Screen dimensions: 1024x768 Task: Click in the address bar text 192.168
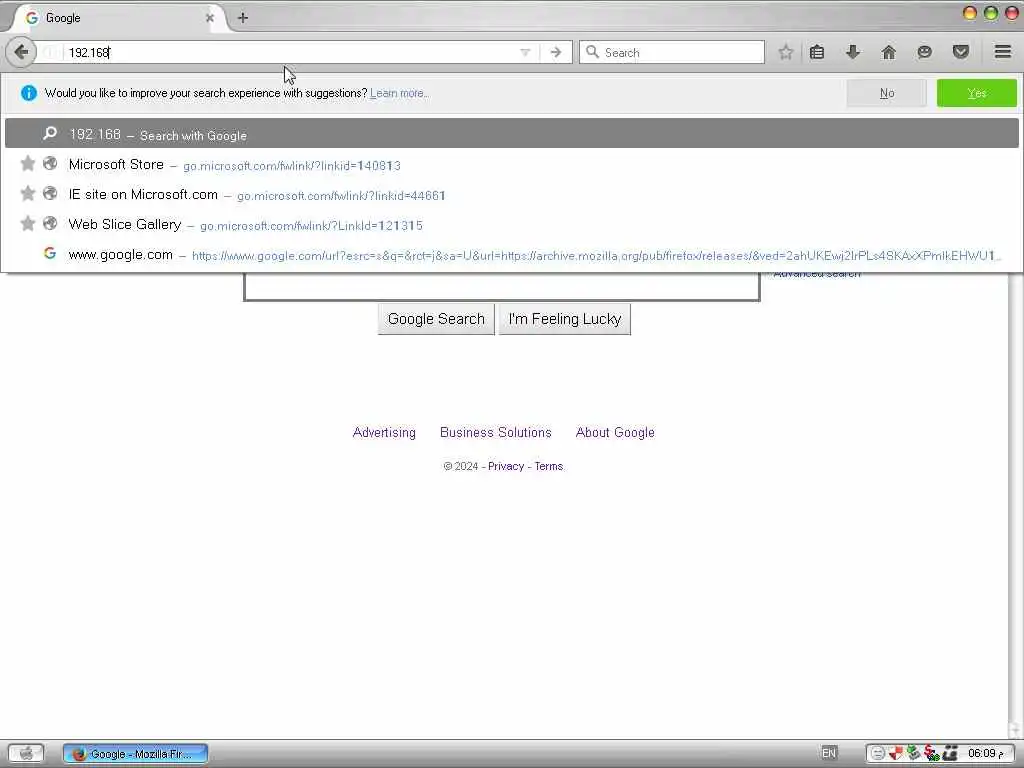pos(89,52)
